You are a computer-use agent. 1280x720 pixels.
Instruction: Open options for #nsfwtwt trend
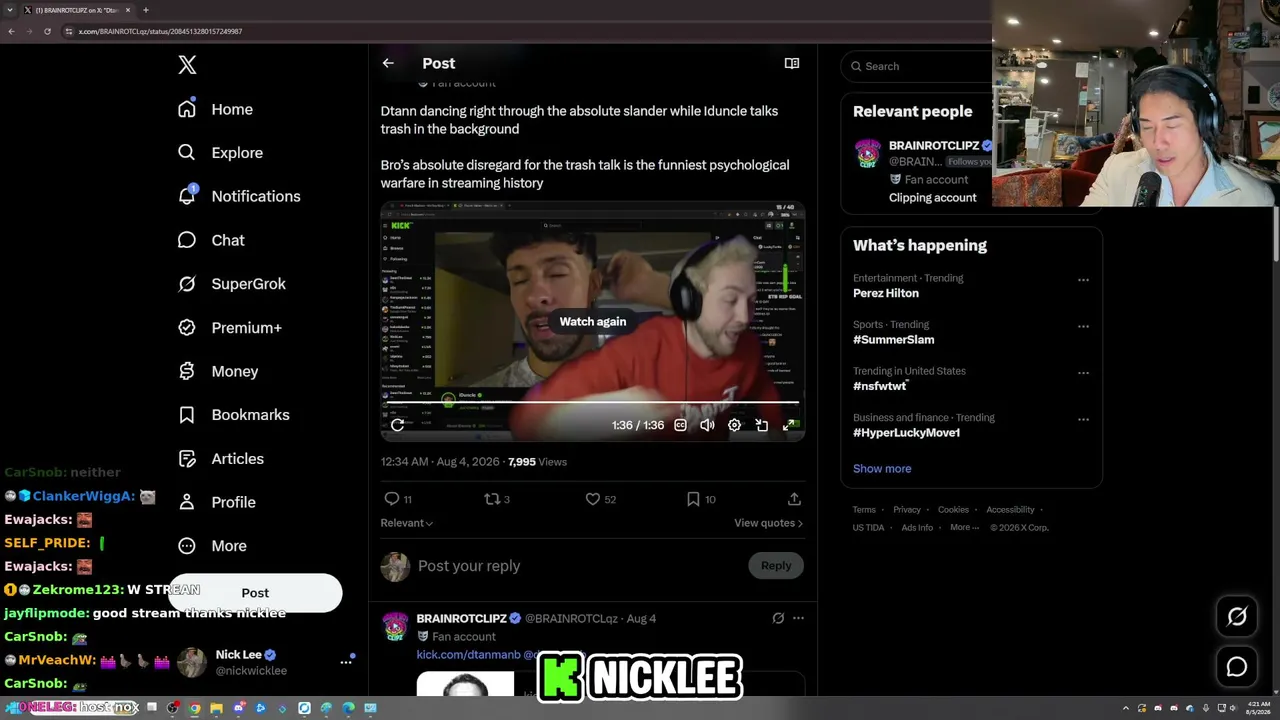1083,373
